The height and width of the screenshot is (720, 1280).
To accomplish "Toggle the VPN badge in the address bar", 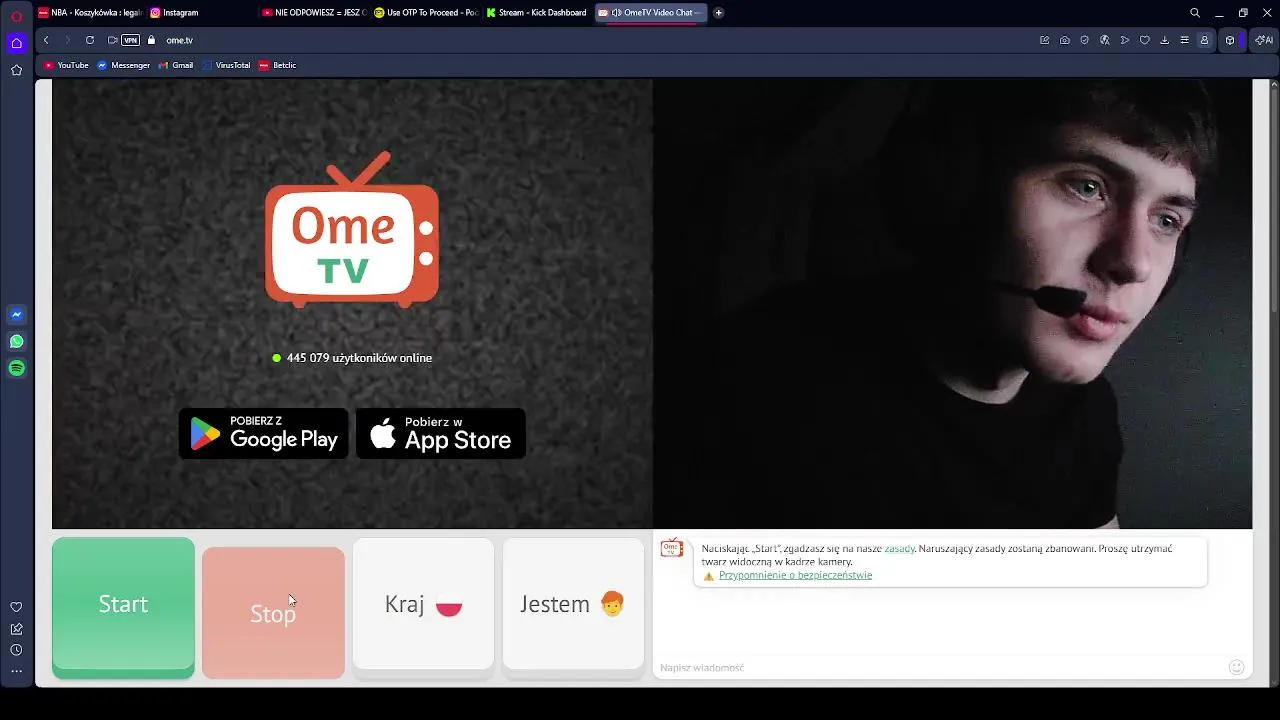I will point(130,40).
